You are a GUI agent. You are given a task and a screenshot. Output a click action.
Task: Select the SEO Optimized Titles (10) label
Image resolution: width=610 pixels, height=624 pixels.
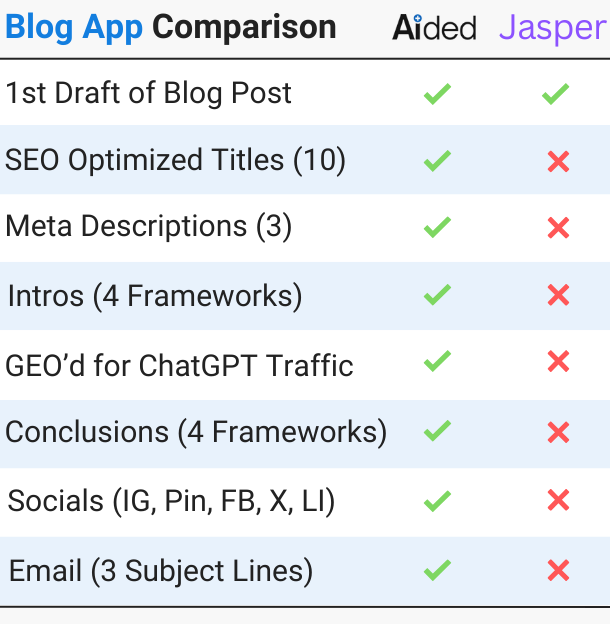click(x=176, y=160)
